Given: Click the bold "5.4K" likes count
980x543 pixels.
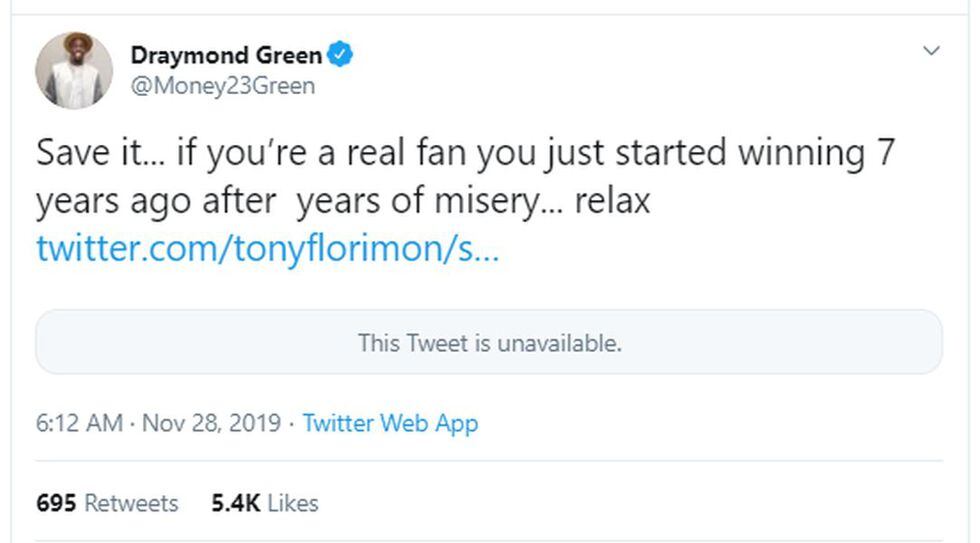Looking at the screenshot, I should tap(235, 503).
